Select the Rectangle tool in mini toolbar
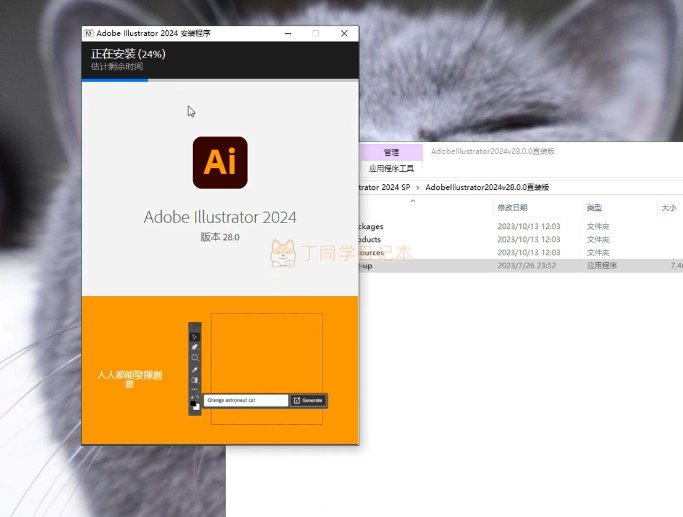Image resolution: width=683 pixels, height=517 pixels. point(195,358)
